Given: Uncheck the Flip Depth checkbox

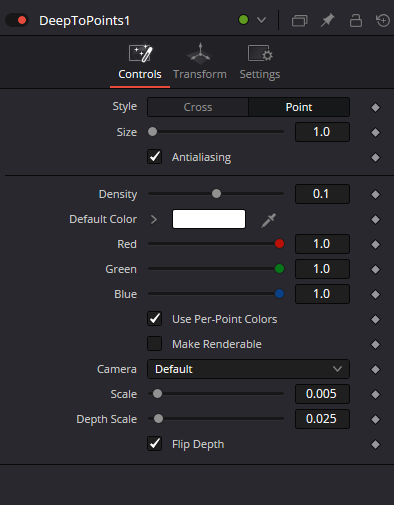Looking at the screenshot, I should click(155, 444).
